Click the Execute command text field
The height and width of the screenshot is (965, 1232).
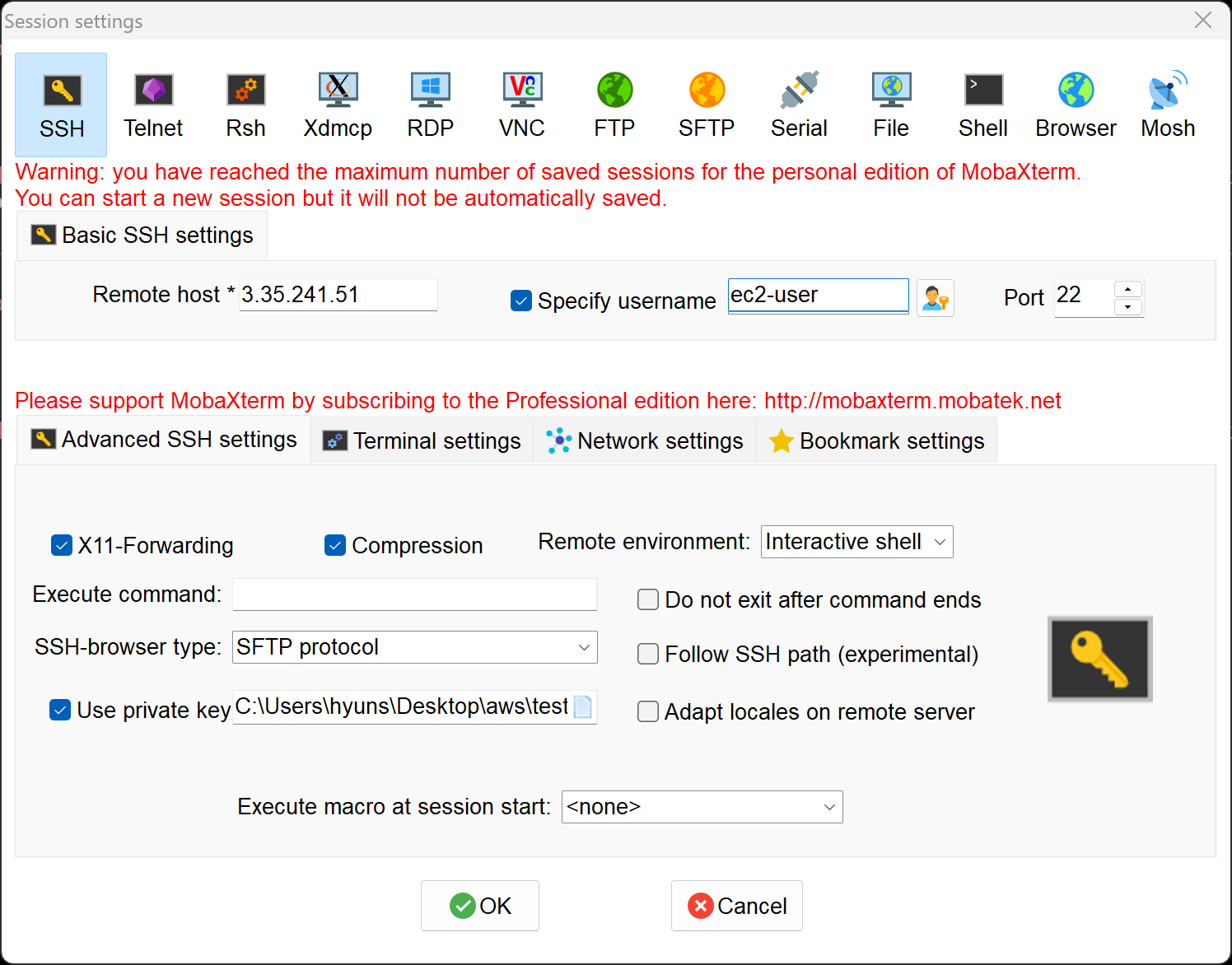[x=415, y=594]
